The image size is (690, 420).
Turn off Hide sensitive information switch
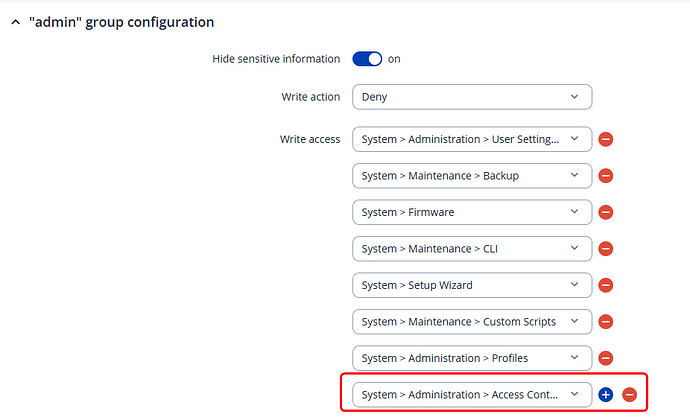pos(366,59)
